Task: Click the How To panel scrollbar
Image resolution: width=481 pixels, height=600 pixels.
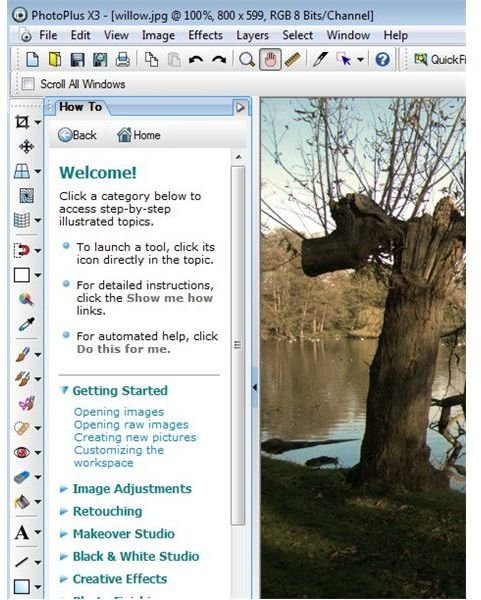Action: pyautogui.click(x=238, y=346)
